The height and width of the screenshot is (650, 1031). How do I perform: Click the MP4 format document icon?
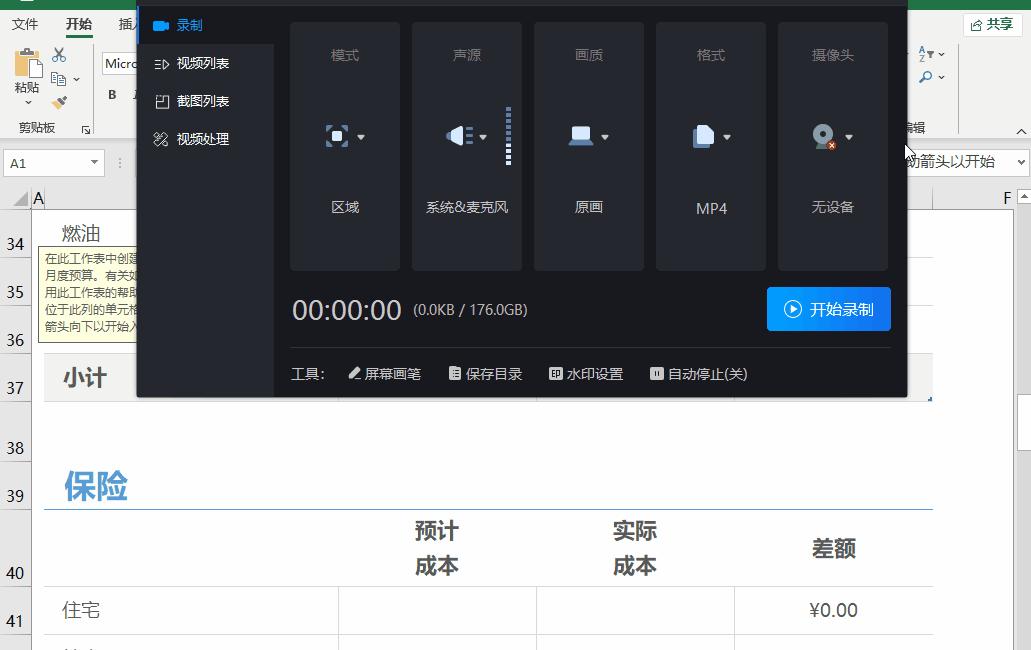pyautogui.click(x=705, y=136)
